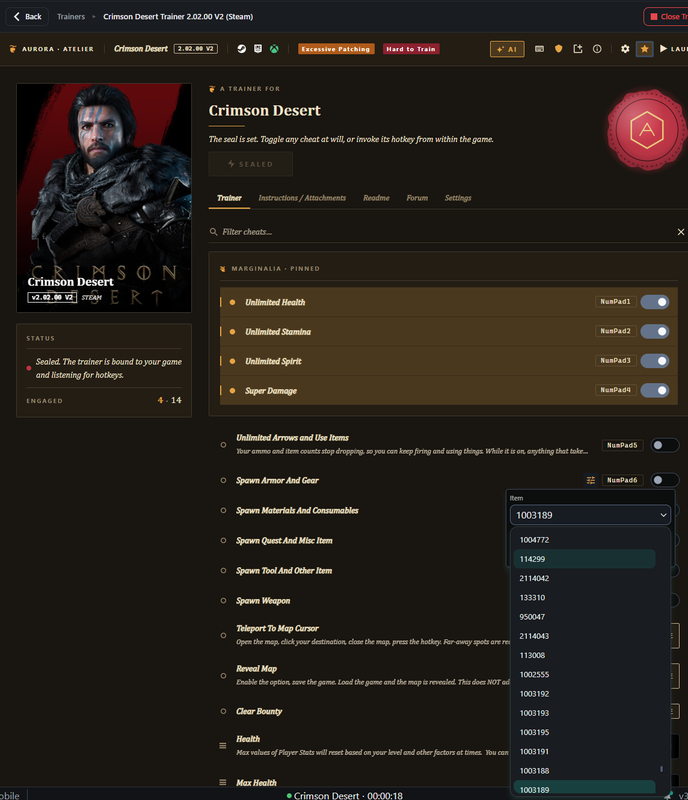Enable Unlimited Arrows and Use Items toggle
This screenshot has height=800, width=688.
click(x=665, y=445)
